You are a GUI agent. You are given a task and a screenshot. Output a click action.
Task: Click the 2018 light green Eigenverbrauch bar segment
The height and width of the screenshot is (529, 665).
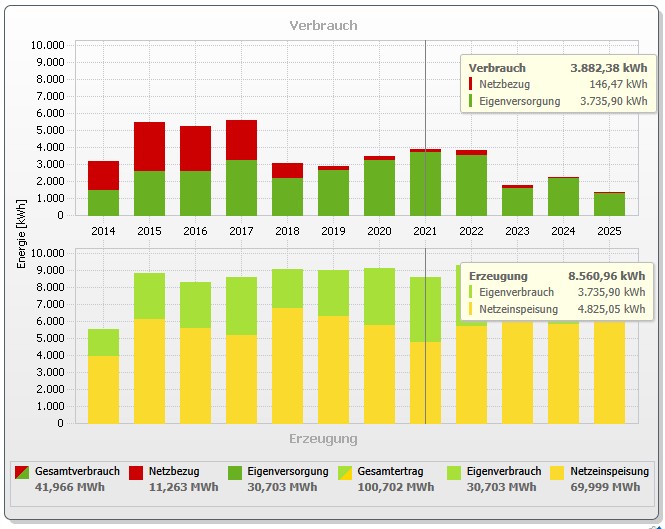click(x=287, y=288)
